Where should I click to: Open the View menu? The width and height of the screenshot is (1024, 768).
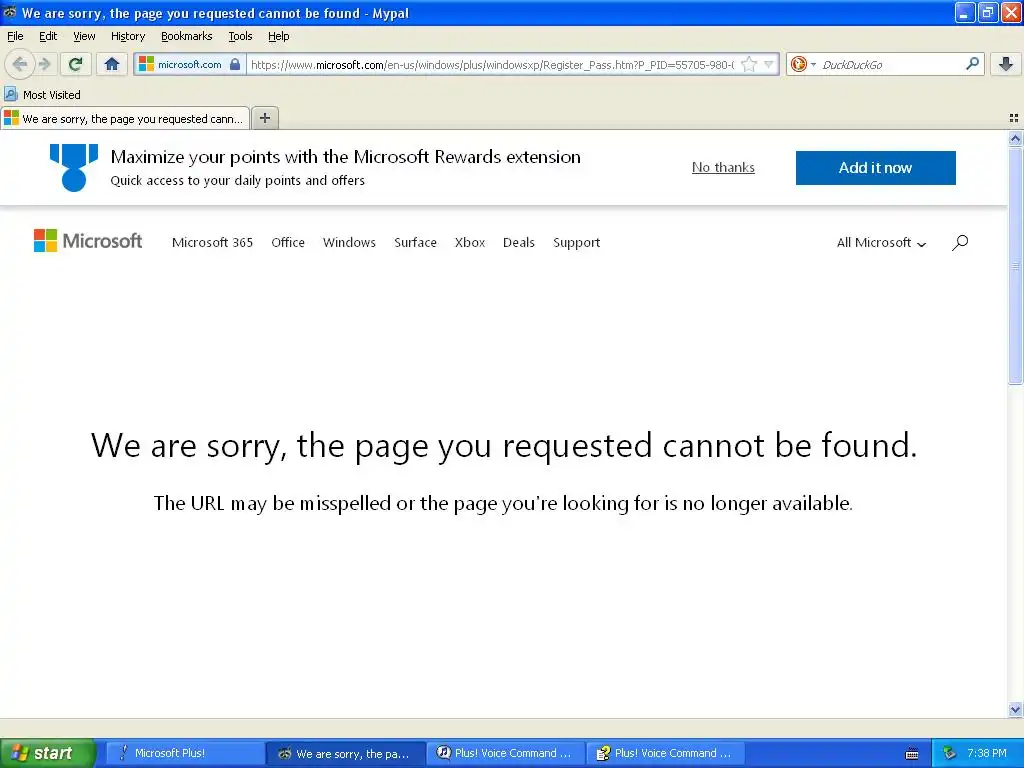(x=84, y=36)
